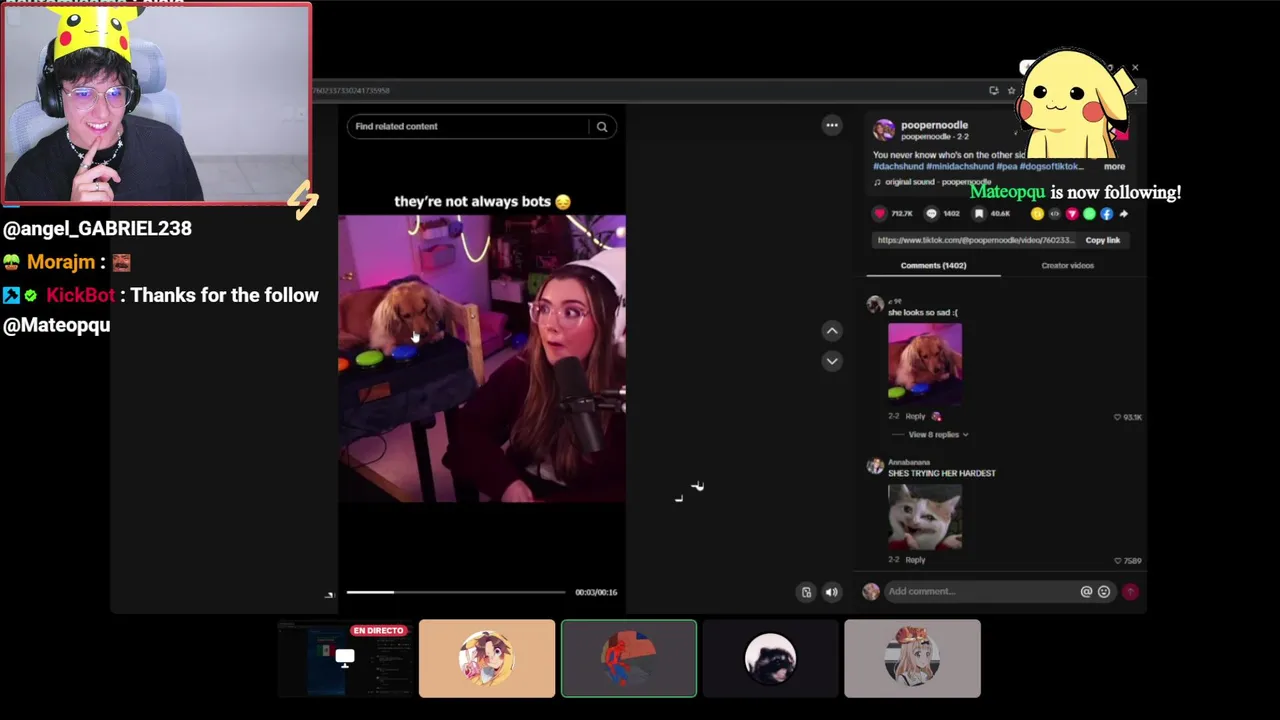Click the mention @ icon in comment box
Image resolution: width=1280 pixels, height=720 pixels.
(1086, 591)
